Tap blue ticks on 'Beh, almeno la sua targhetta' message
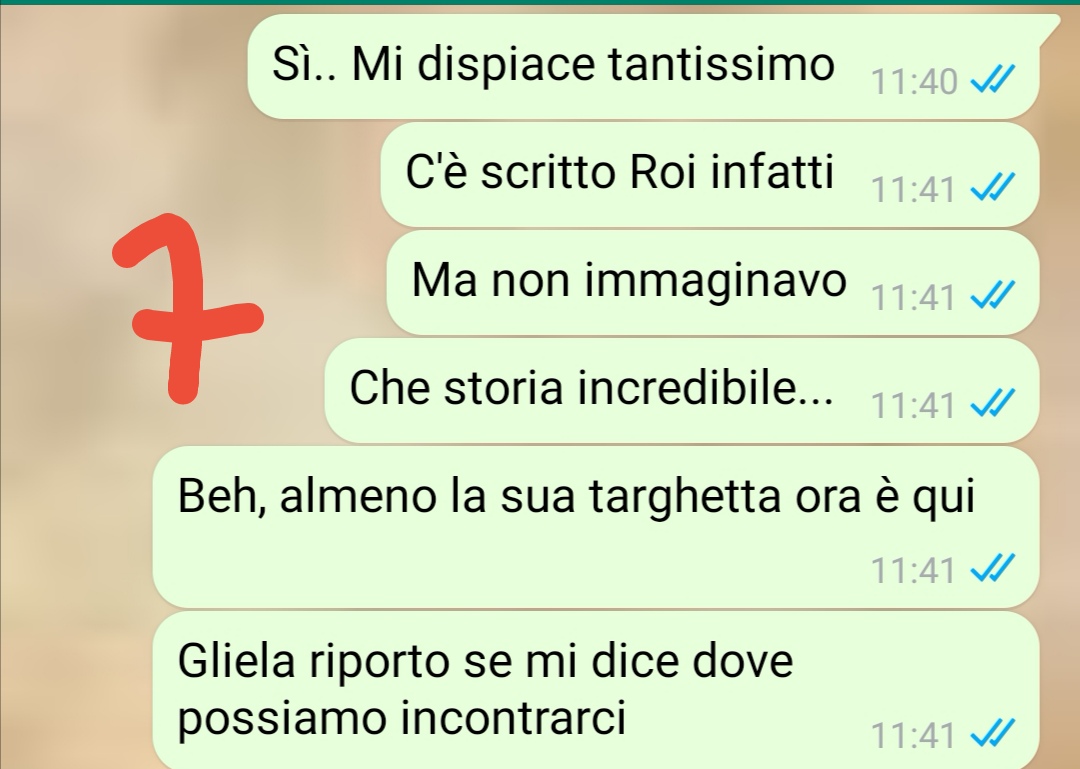This screenshot has height=769, width=1080. [992, 568]
